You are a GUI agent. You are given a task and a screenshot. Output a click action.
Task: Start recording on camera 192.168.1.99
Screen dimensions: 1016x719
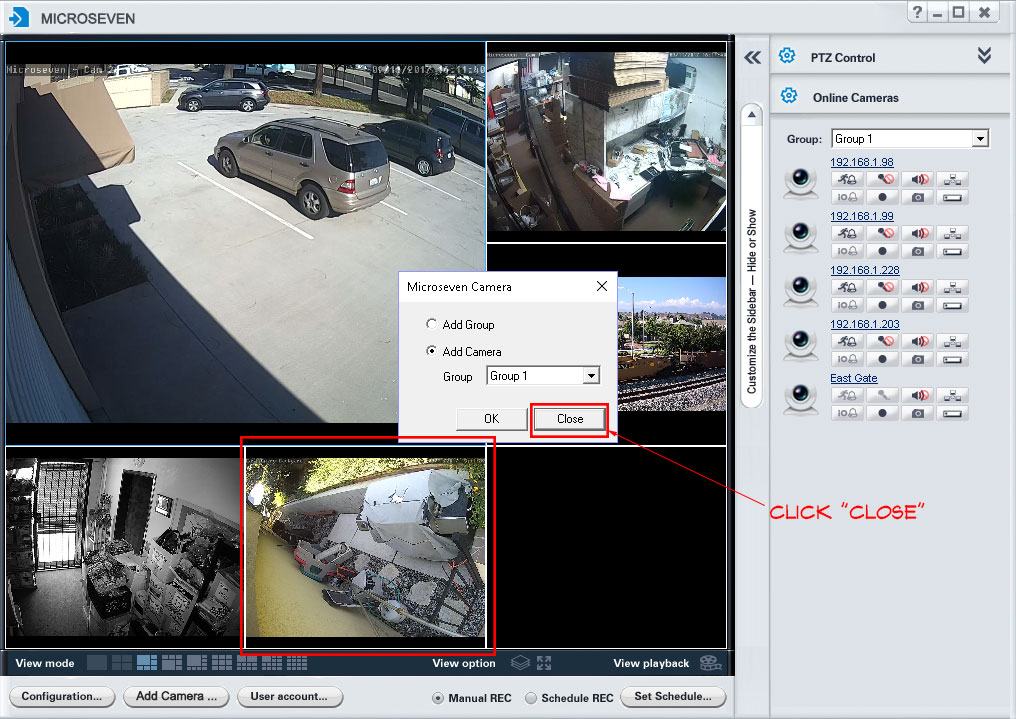tap(883, 251)
